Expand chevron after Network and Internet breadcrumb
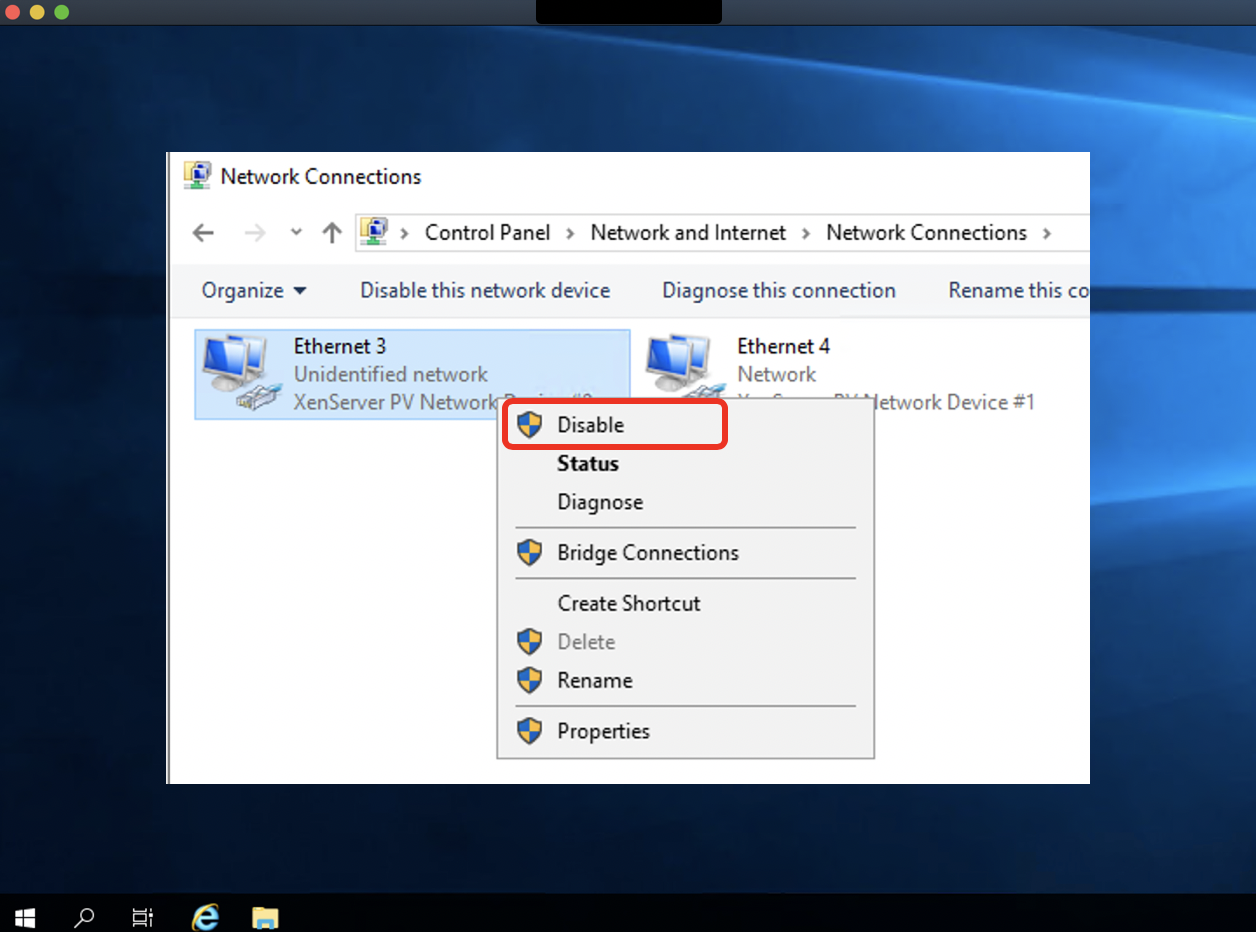This screenshot has width=1256, height=932. (806, 234)
